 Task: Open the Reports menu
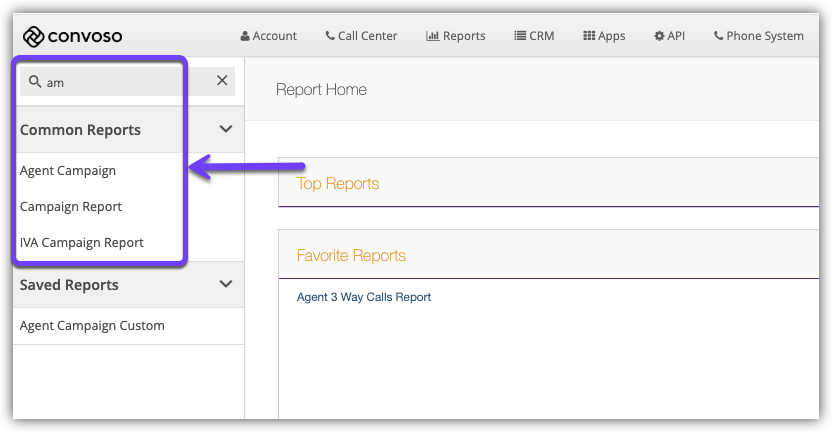[x=455, y=36]
